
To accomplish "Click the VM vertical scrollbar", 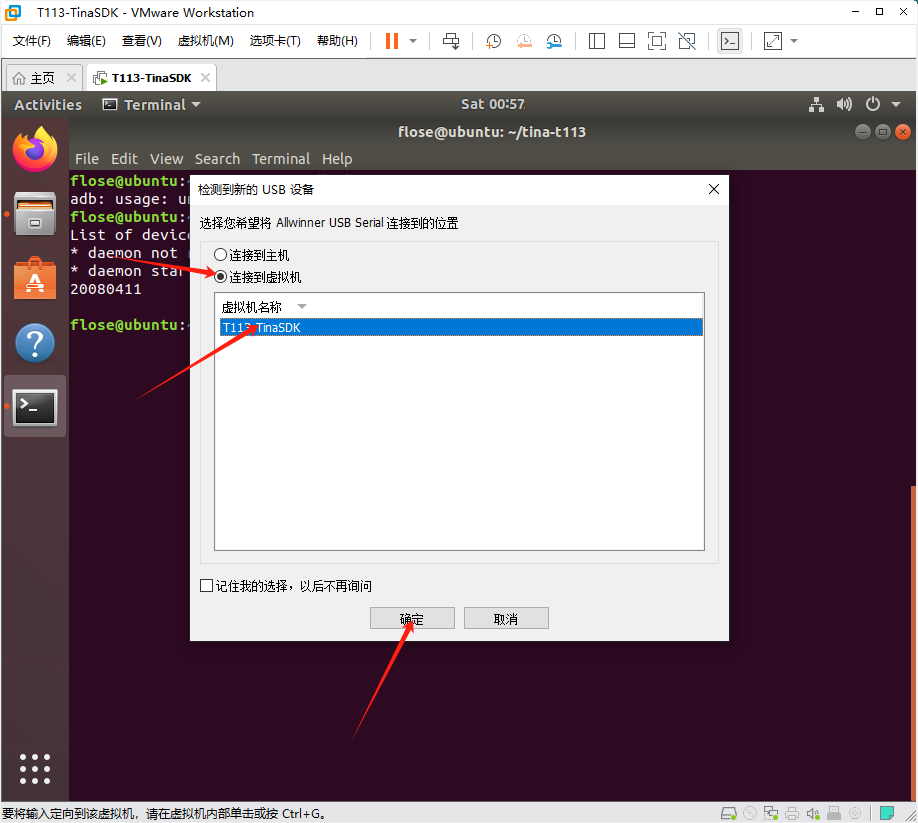I will 913,643.
